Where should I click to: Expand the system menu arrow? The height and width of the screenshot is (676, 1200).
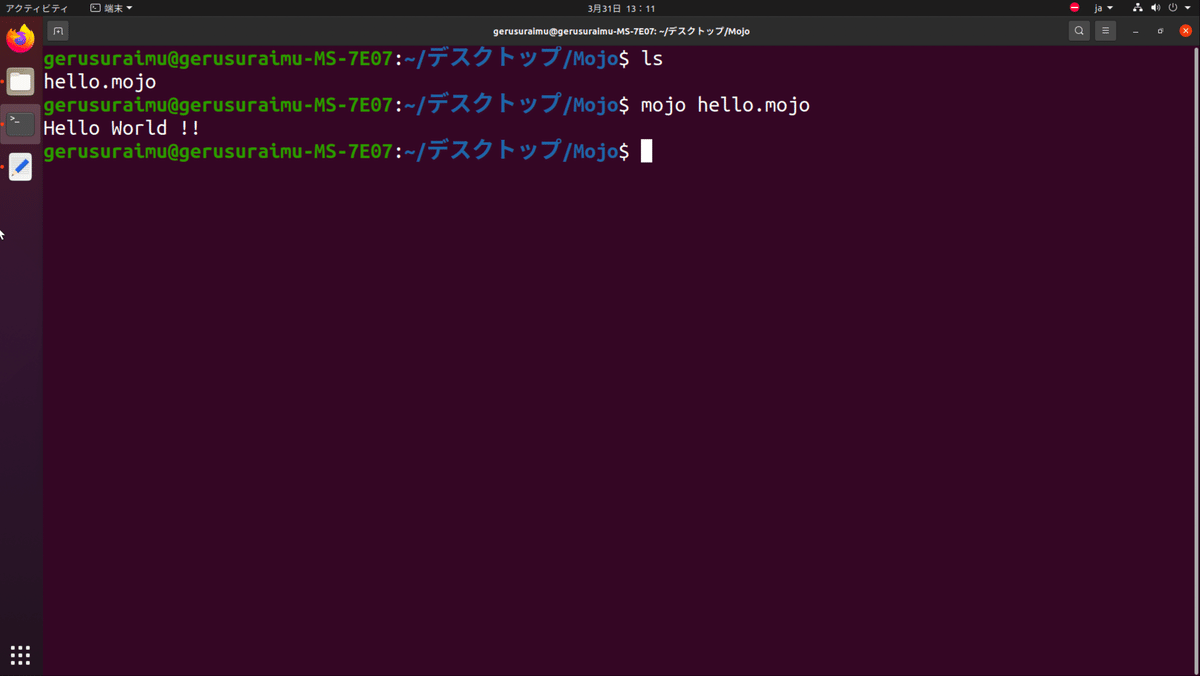[x=1187, y=8]
